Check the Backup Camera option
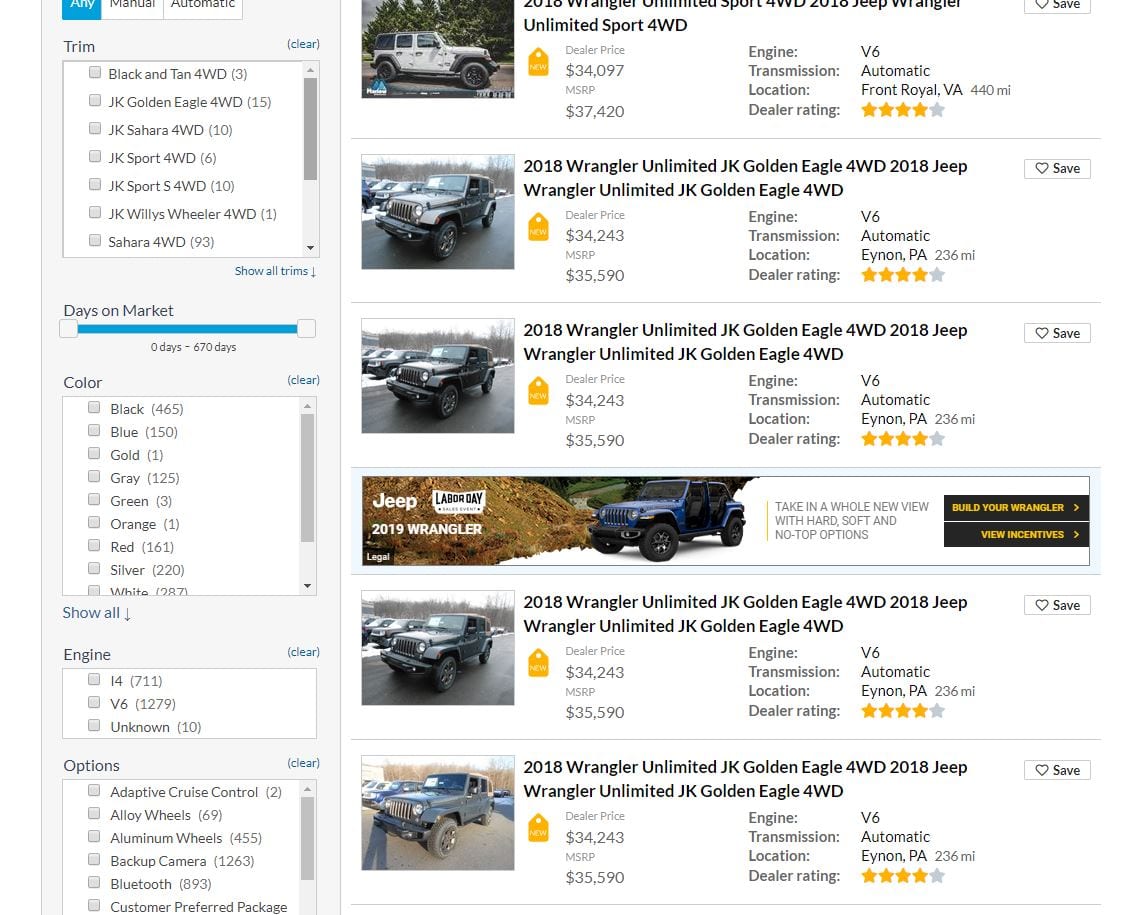1124x915 pixels. [94, 859]
